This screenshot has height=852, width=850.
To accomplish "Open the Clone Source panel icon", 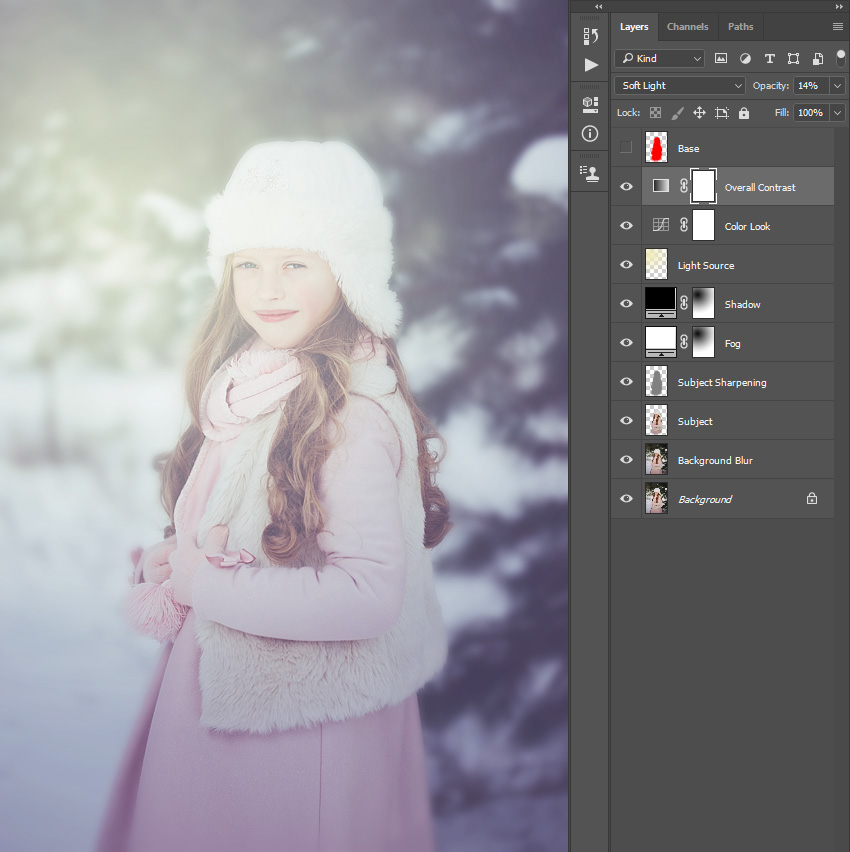I will pos(590,173).
